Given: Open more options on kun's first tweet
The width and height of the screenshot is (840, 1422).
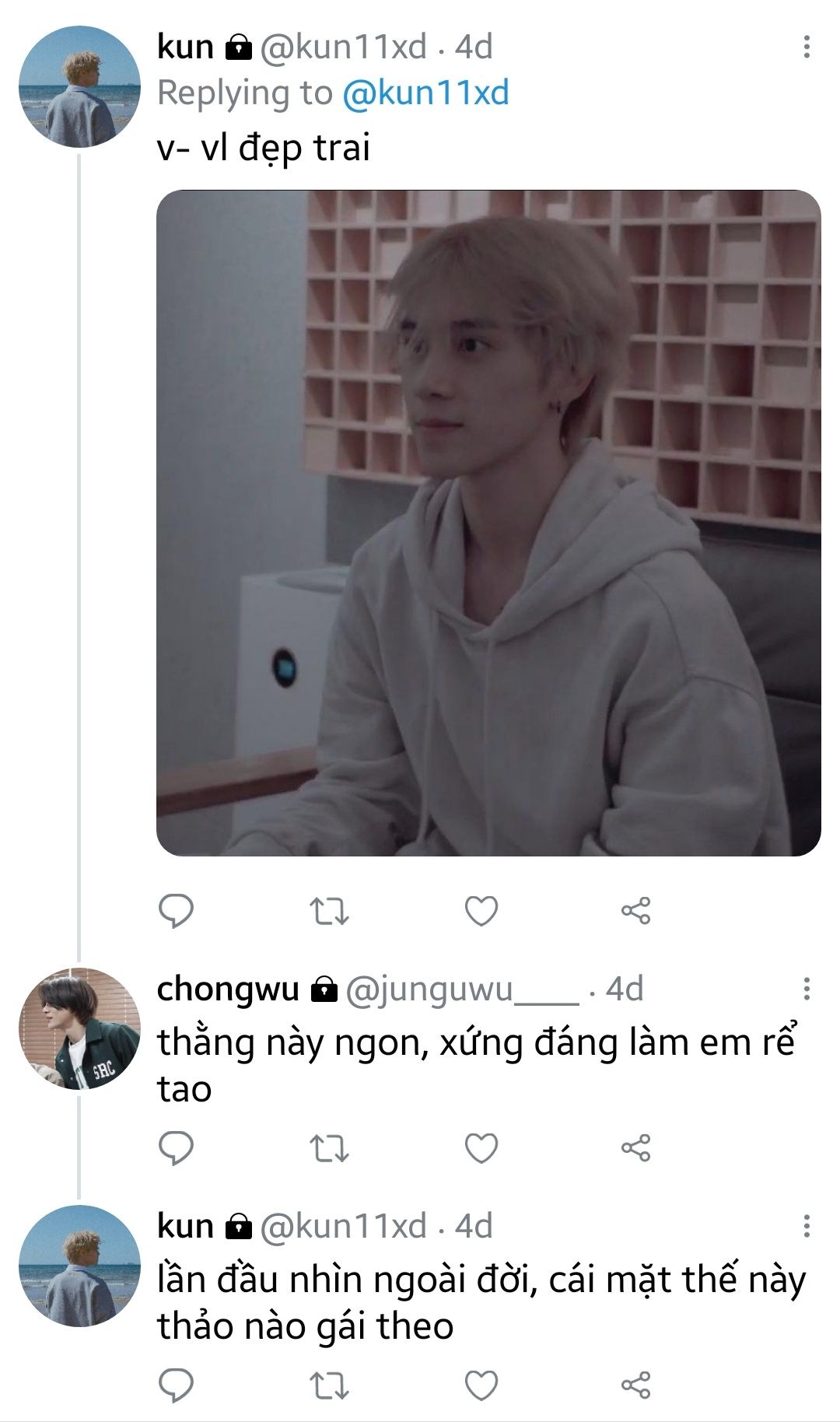Looking at the screenshot, I should [x=807, y=47].
